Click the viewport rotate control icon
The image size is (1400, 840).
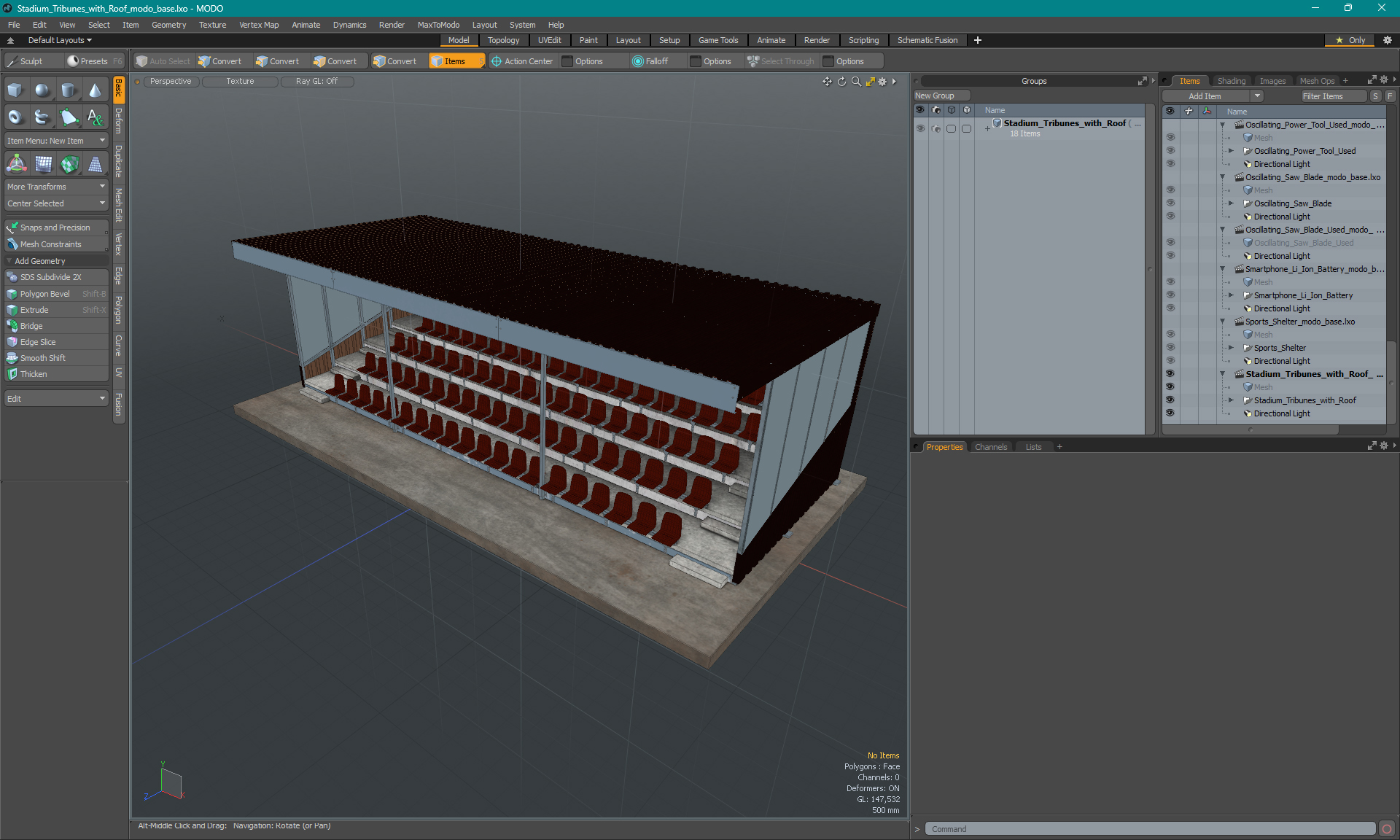coord(841,82)
